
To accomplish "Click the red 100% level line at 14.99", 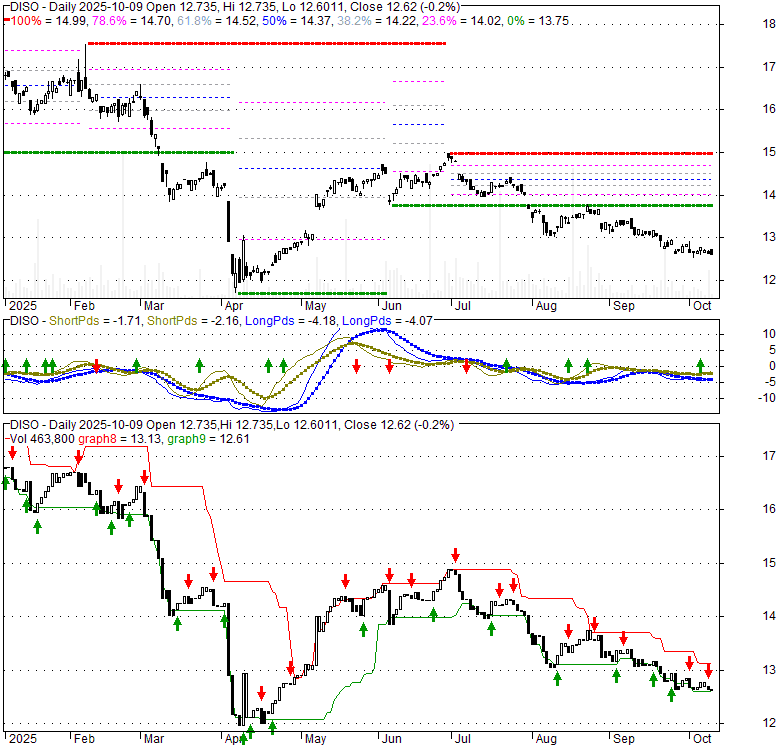I will point(581,153).
